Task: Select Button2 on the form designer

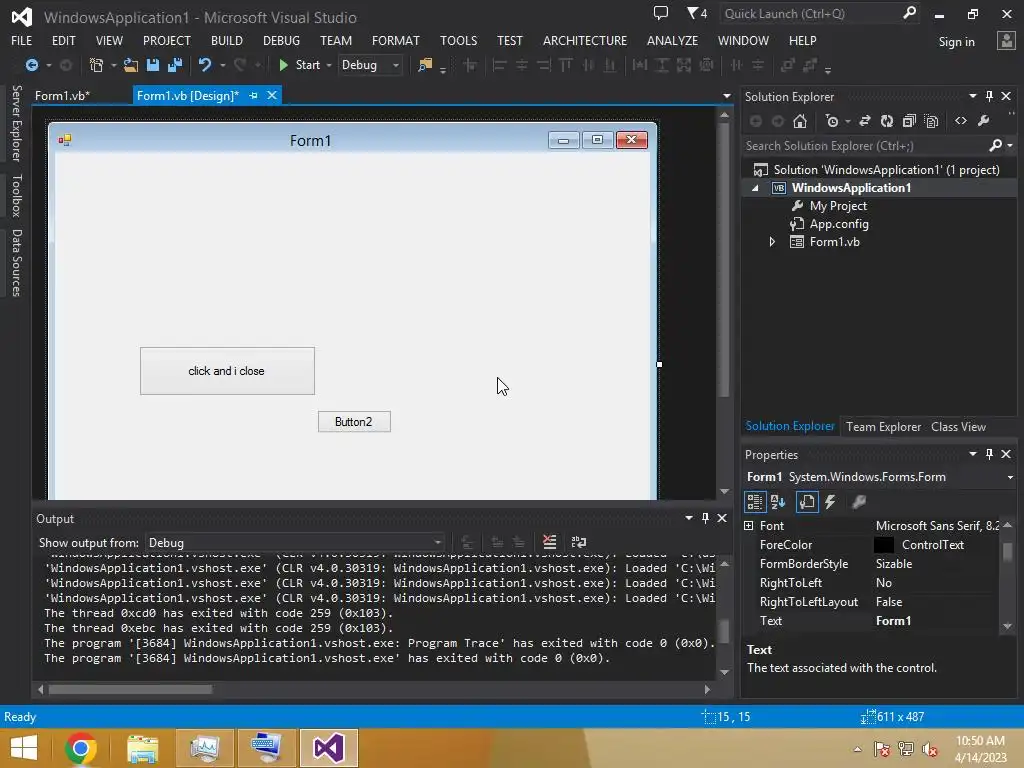Action: click(x=354, y=422)
